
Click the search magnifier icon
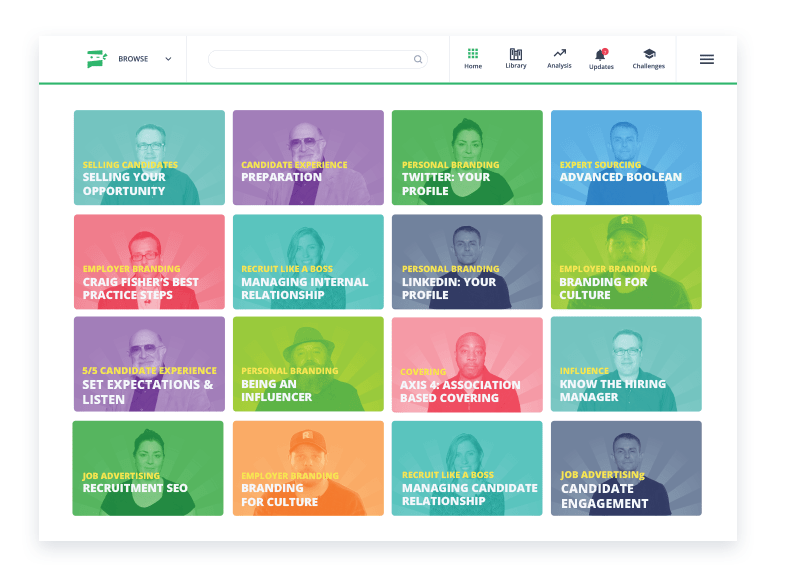[418, 59]
